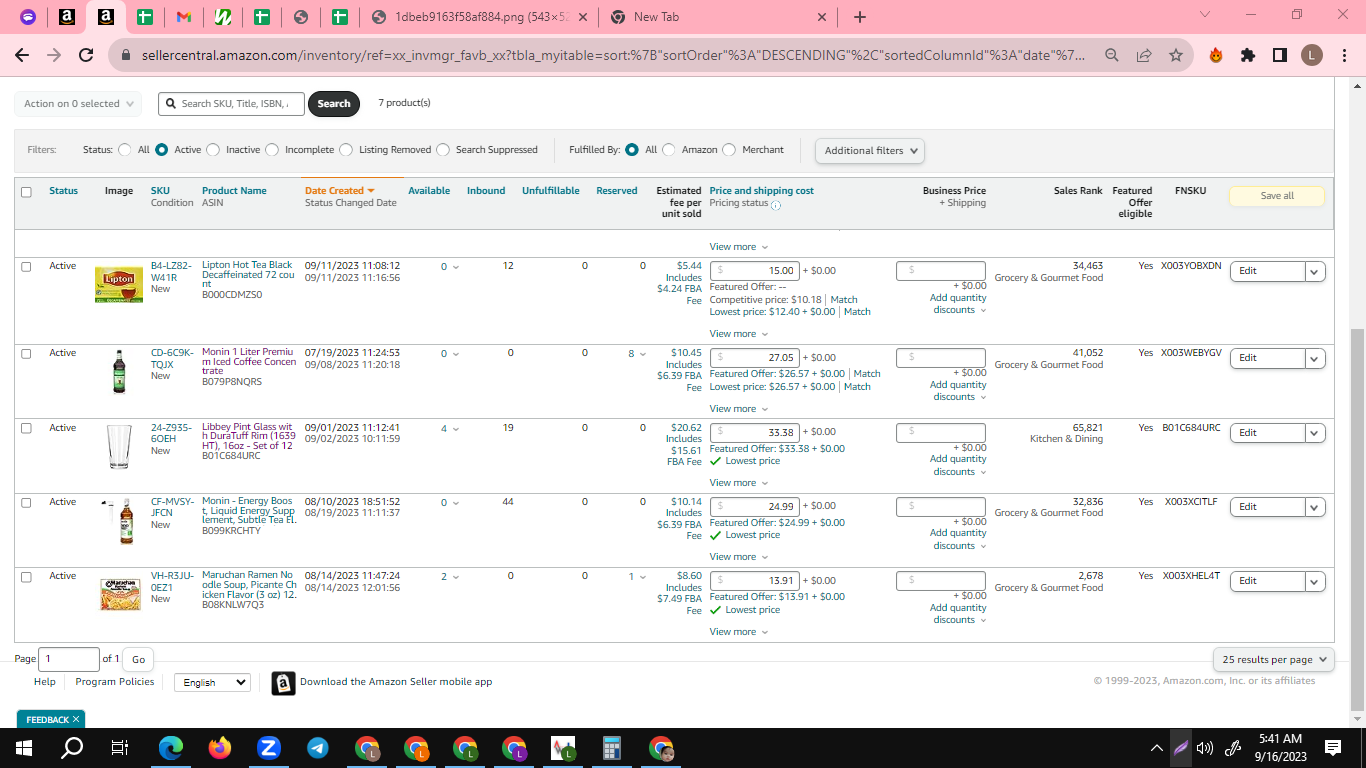Click the volume speaker tray icon

1204,747
